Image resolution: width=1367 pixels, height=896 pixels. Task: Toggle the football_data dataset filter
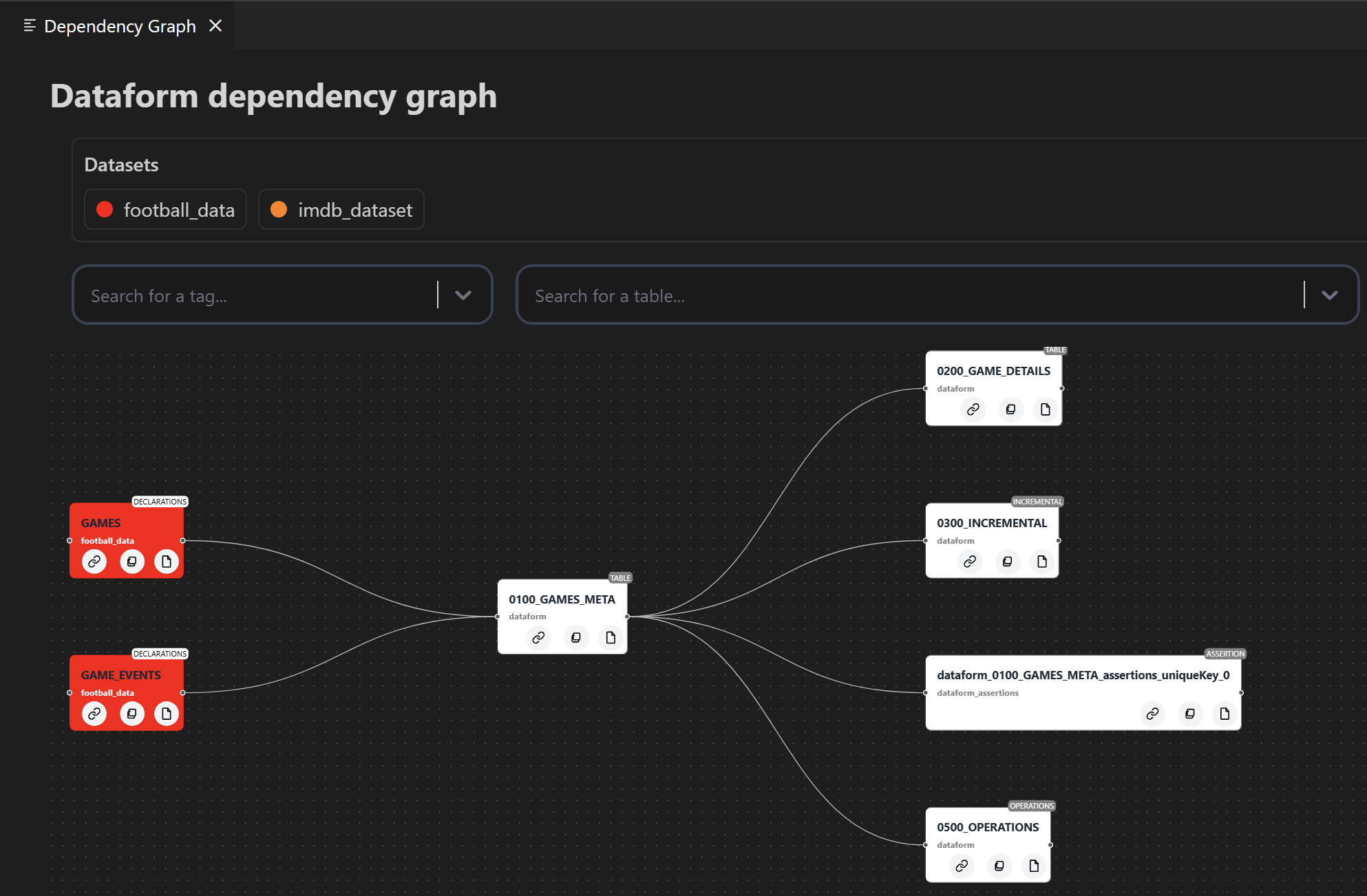[165, 209]
